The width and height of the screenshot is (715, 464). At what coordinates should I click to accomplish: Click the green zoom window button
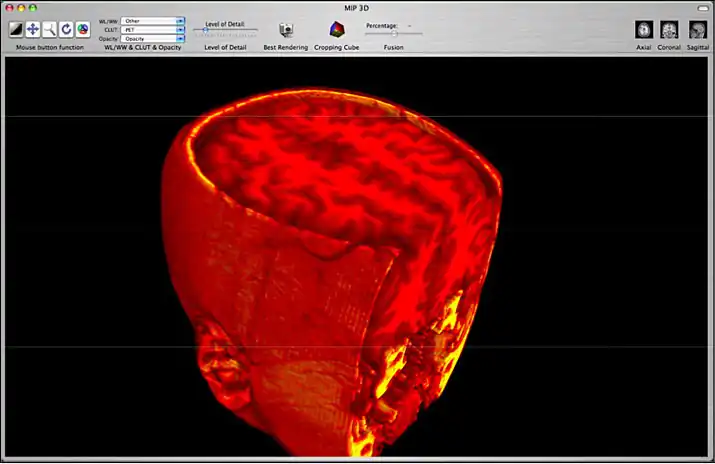click(x=33, y=7)
